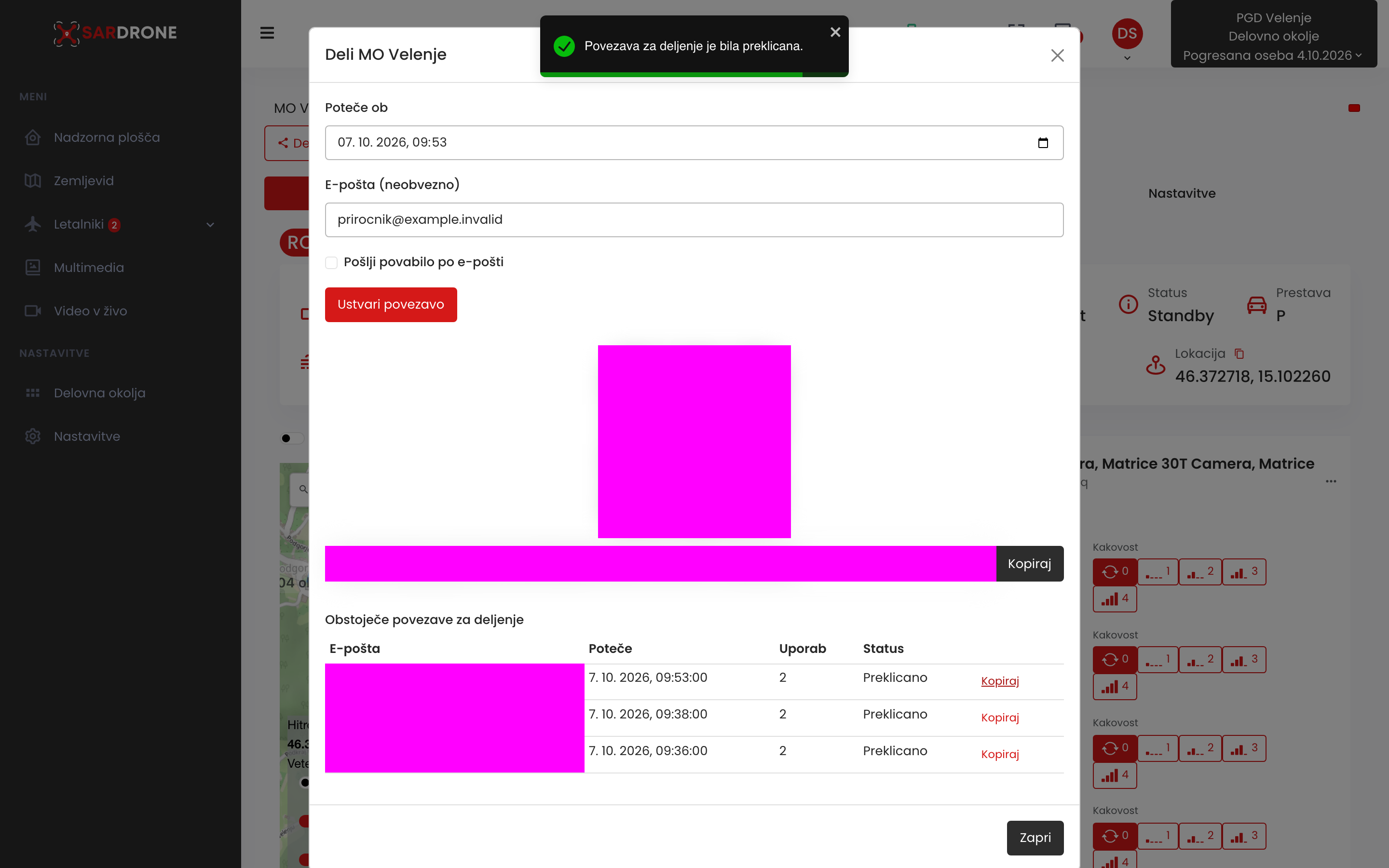Click the Prestava car icon
The image size is (1389, 868).
click(x=1256, y=304)
